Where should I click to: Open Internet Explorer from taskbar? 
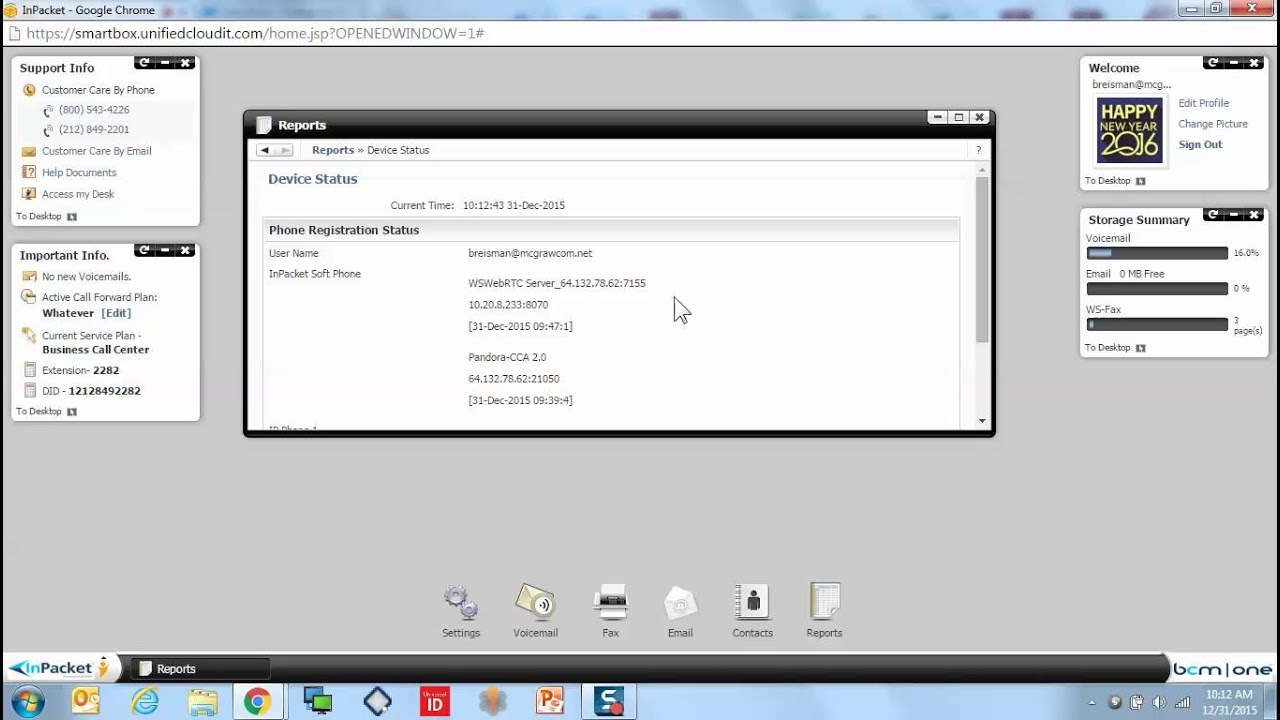(x=145, y=701)
